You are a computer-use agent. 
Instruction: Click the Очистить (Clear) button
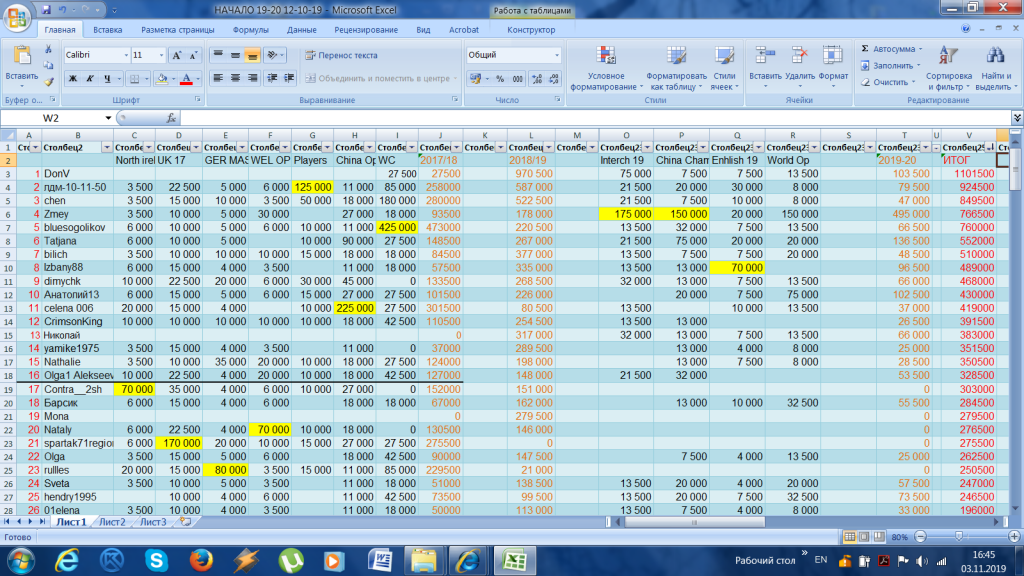(888, 82)
